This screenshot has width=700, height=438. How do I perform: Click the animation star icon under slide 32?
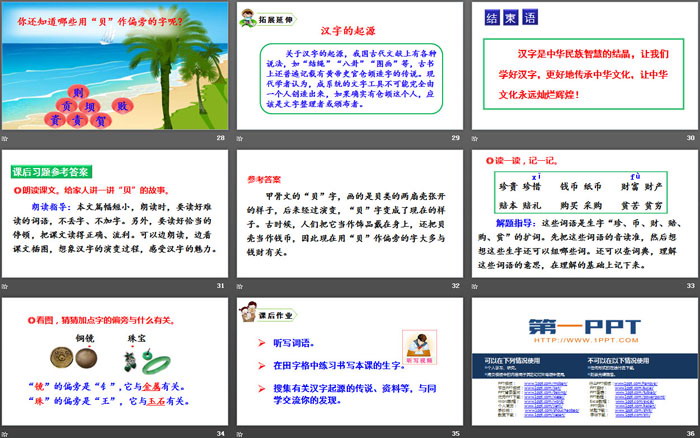(x=240, y=286)
